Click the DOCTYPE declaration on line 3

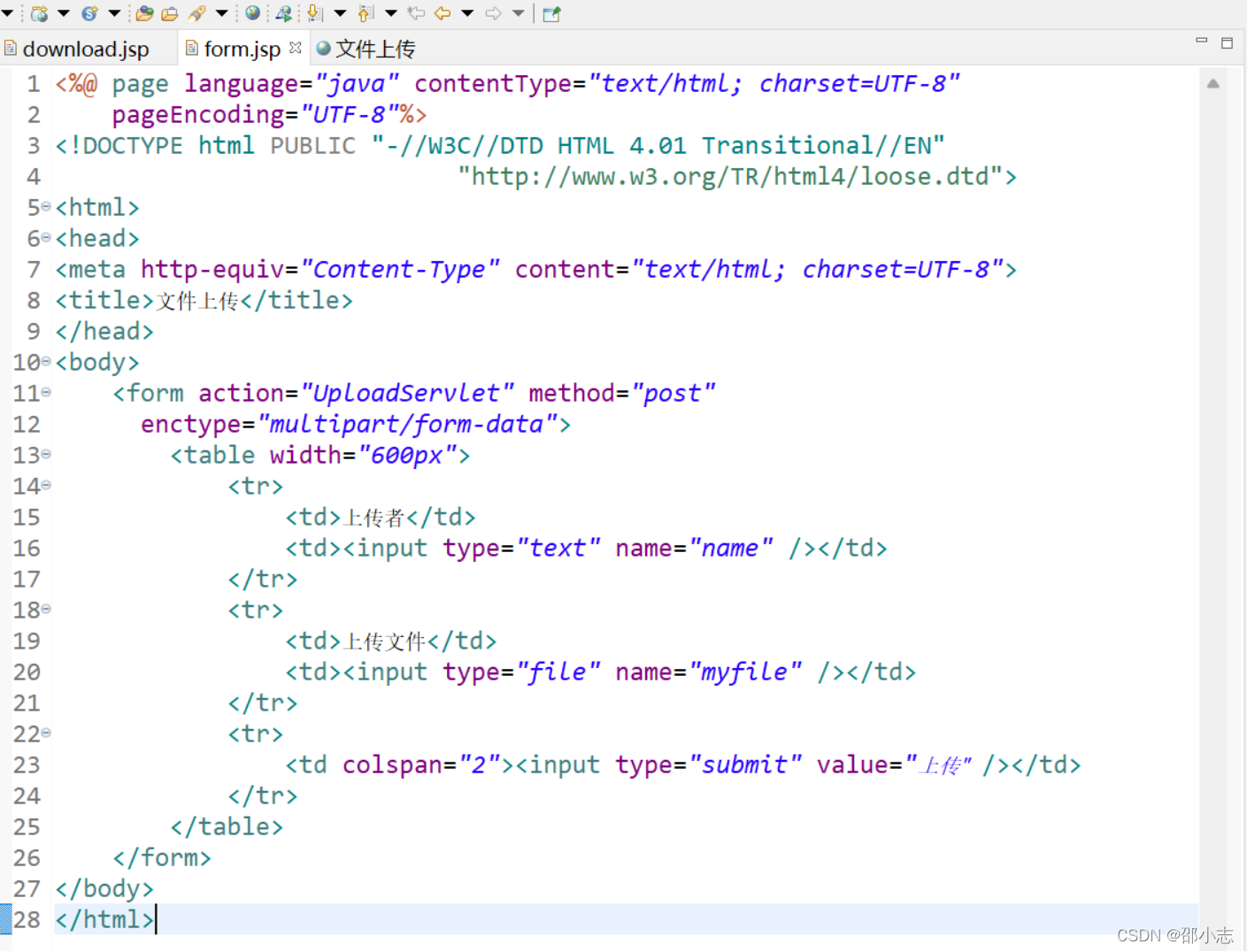500,145
